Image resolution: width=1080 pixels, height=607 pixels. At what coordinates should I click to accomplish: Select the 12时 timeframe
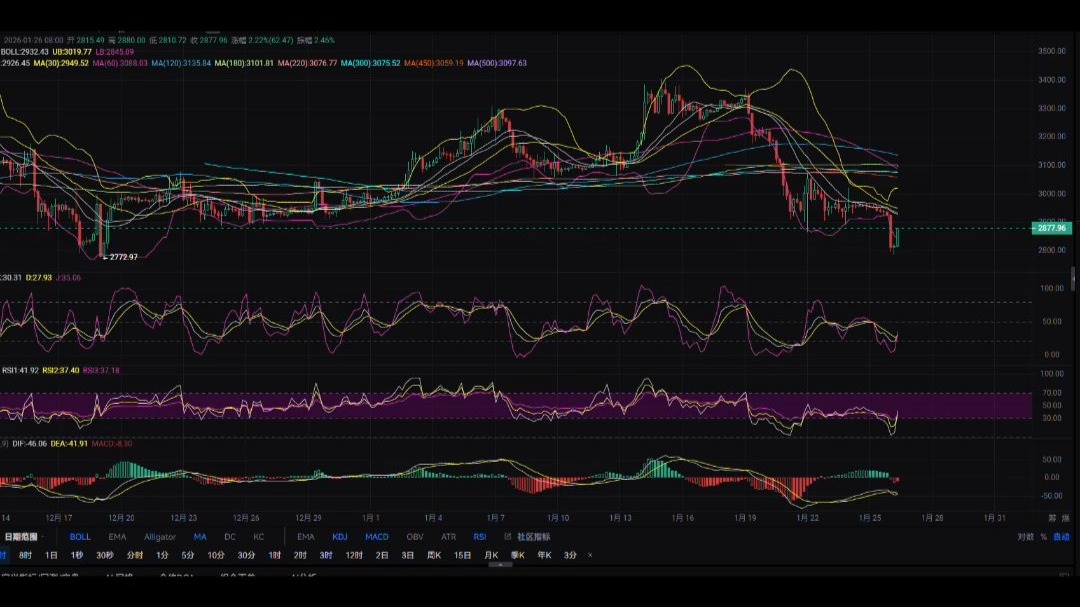[354, 555]
